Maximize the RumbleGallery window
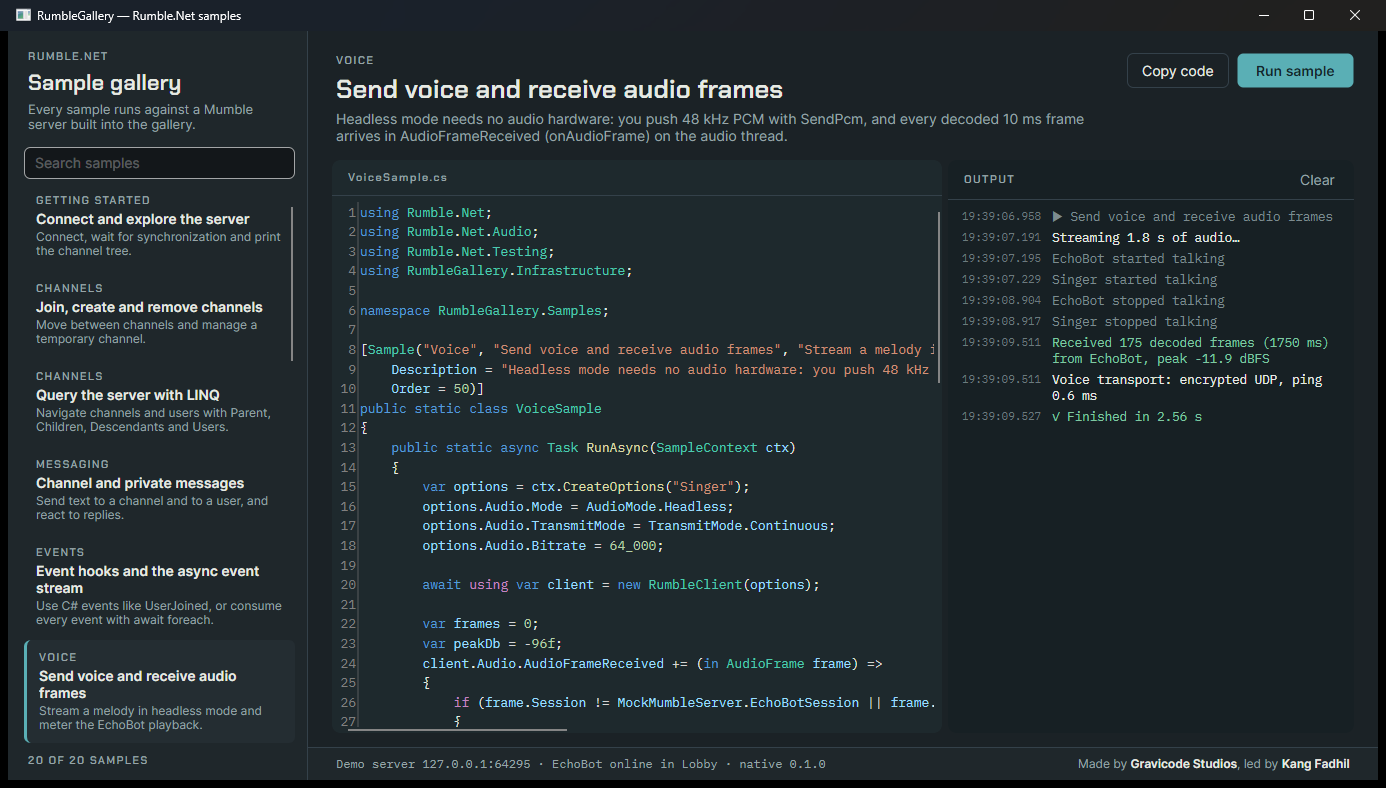This screenshot has width=1386, height=788. [1310, 15]
